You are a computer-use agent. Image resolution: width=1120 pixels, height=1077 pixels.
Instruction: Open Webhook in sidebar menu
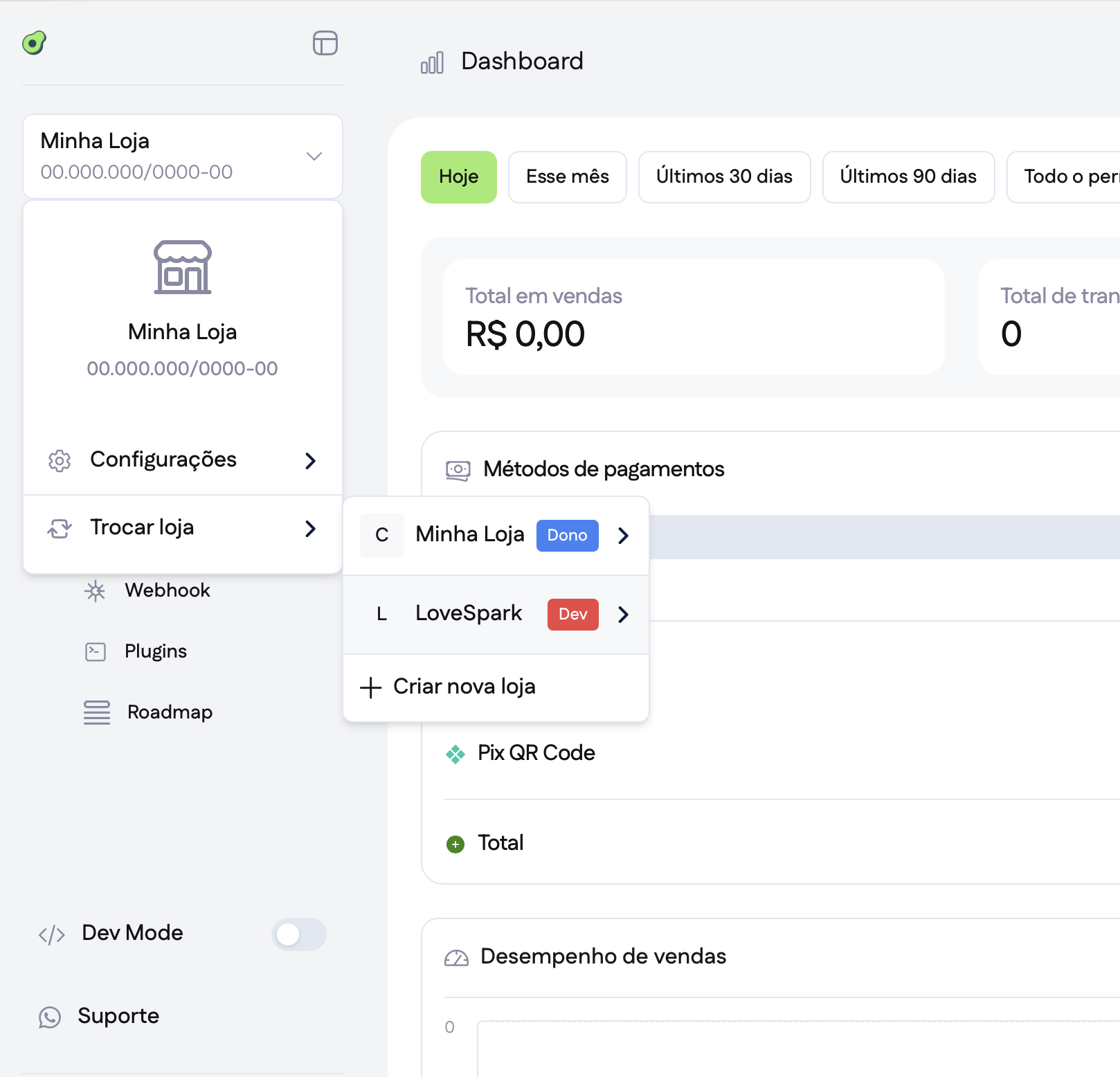pyautogui.click(x=168, y=590)
